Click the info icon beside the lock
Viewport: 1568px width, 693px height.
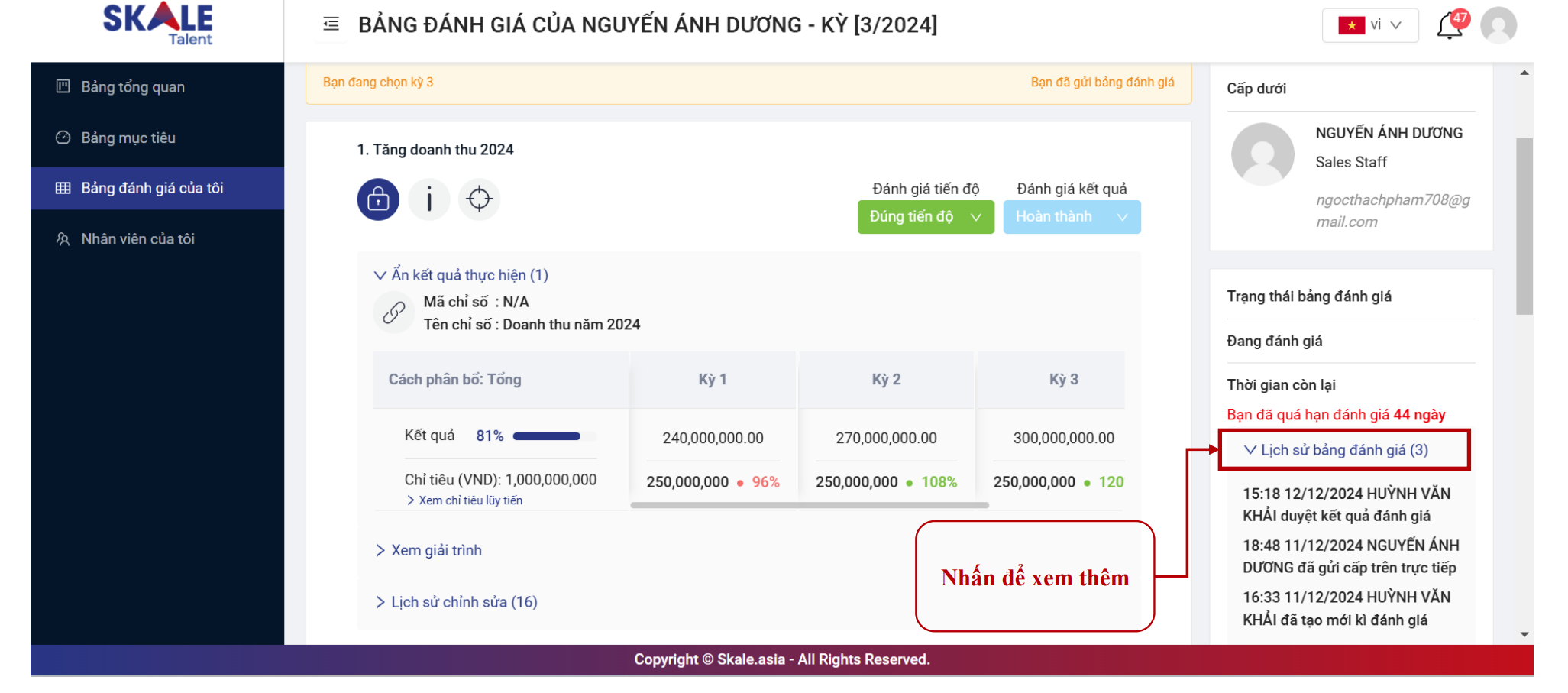pos(428,199)
